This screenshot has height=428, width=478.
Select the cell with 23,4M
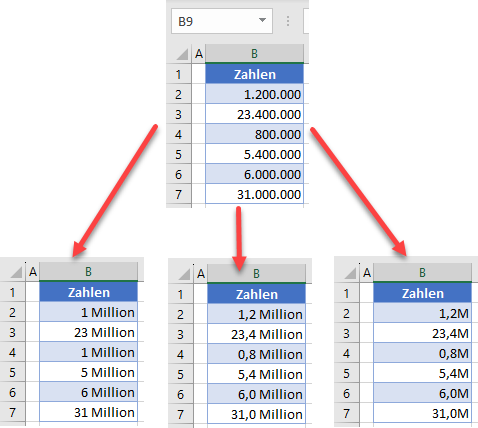(x=422, y=333)
